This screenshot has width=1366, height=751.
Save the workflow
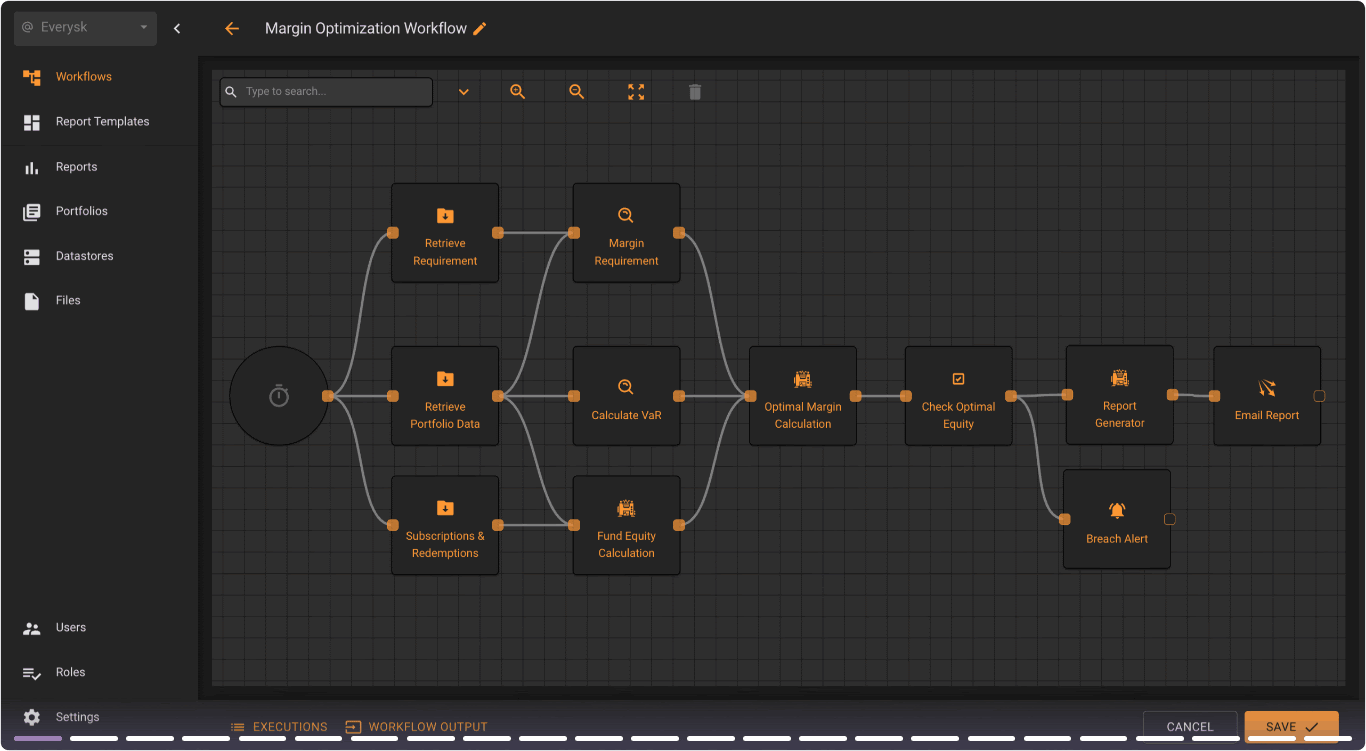1292,727
